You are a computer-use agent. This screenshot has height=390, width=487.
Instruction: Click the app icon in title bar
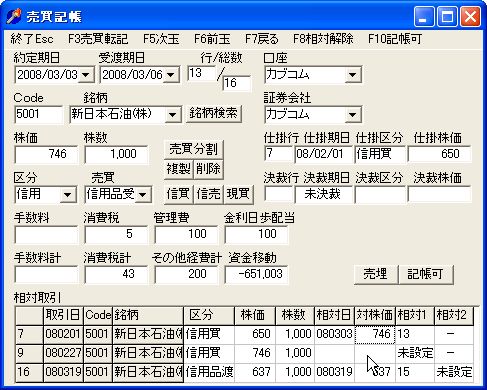tap(14, 16)
